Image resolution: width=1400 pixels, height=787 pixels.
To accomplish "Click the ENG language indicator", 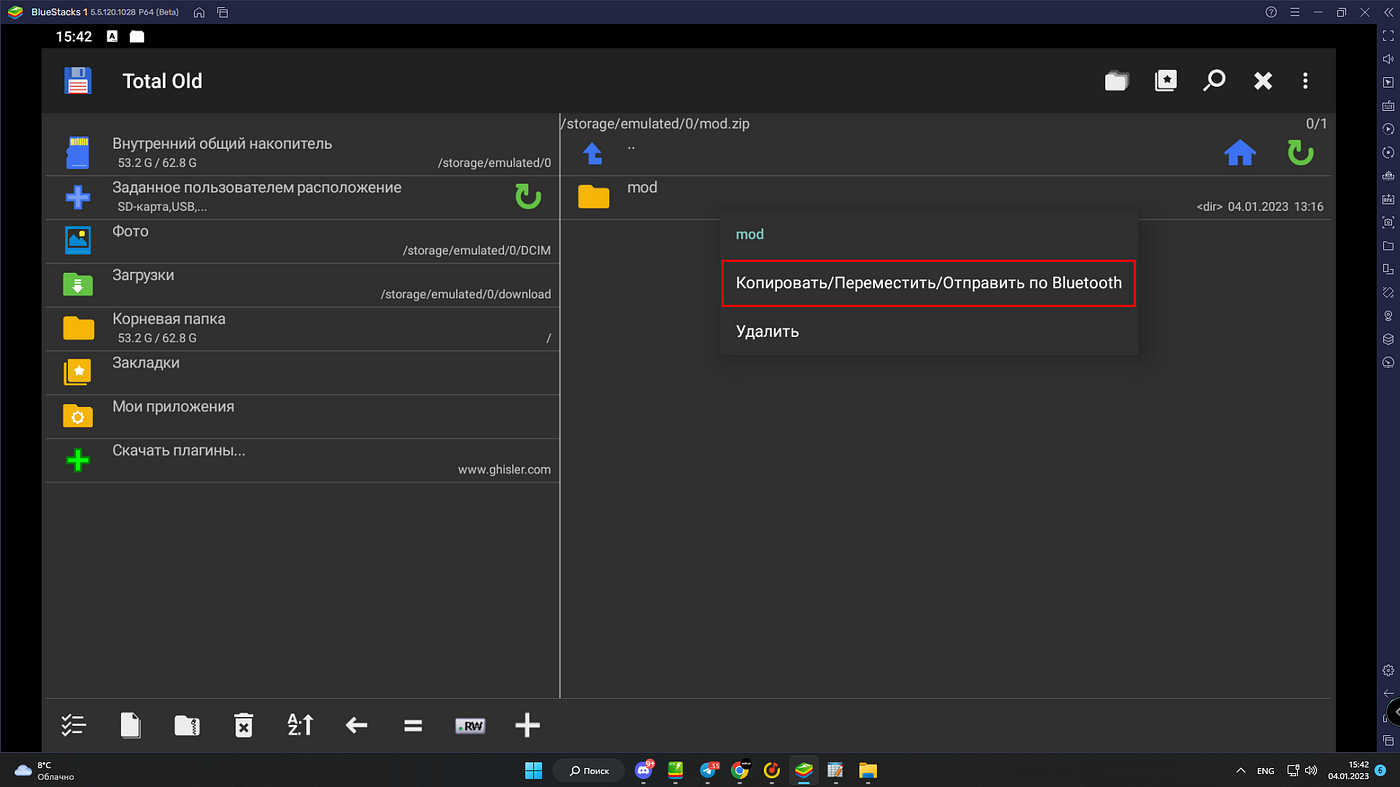I will click(x=1265, y=771).
